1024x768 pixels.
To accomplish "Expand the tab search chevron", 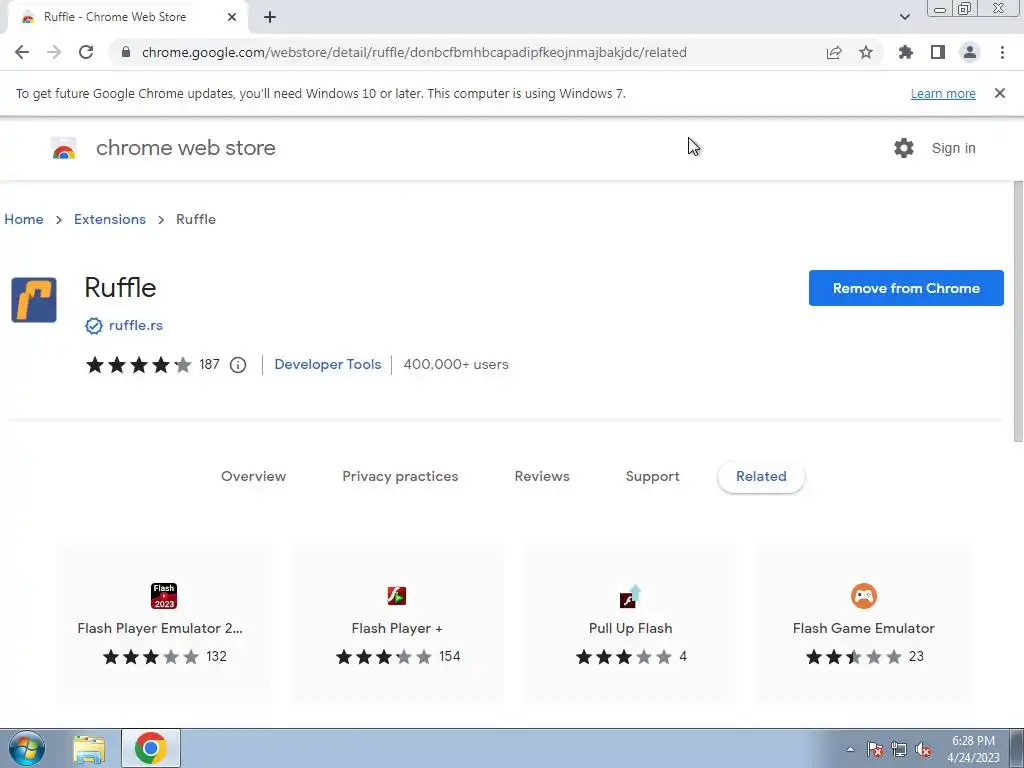I will (904, 17).
